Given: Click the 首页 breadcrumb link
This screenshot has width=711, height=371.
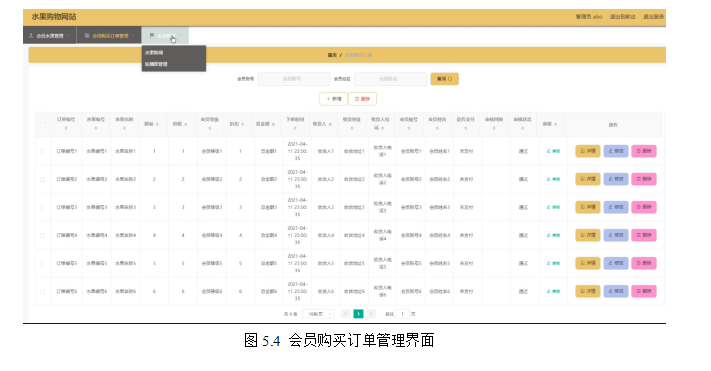Looking at the screenshot, I should 332,55.
